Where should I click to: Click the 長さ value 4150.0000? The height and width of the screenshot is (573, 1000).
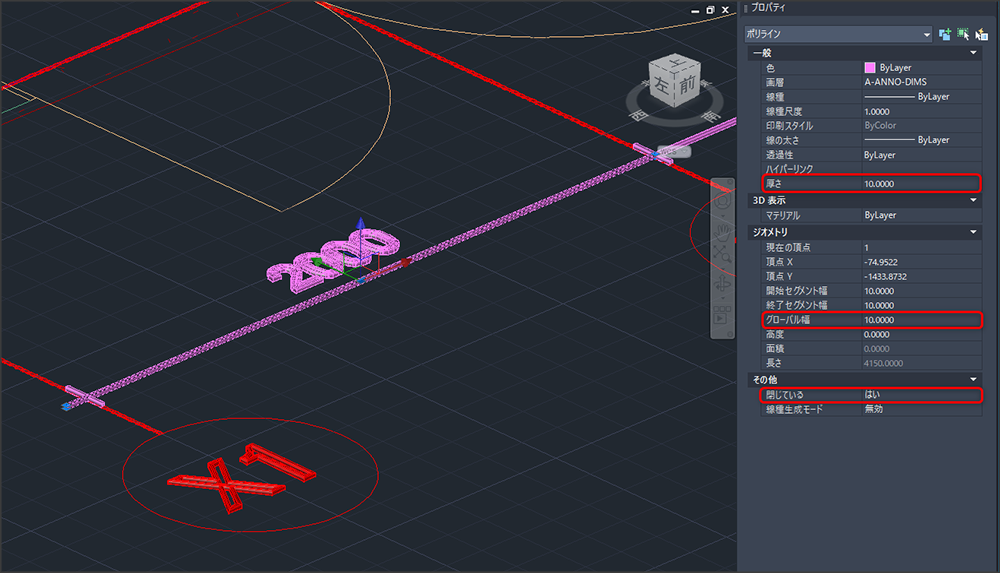[883, 364]
